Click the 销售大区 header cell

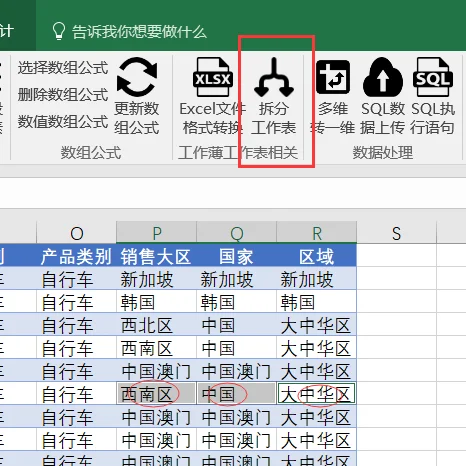tap(156, 255)
